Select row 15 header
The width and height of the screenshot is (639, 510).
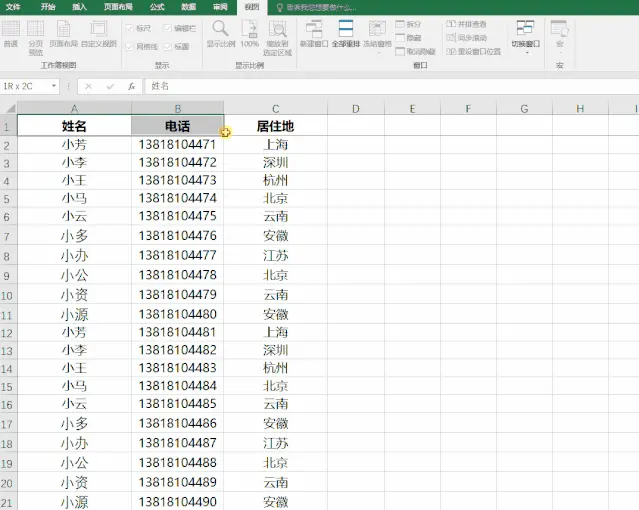[x=8, y=386]
